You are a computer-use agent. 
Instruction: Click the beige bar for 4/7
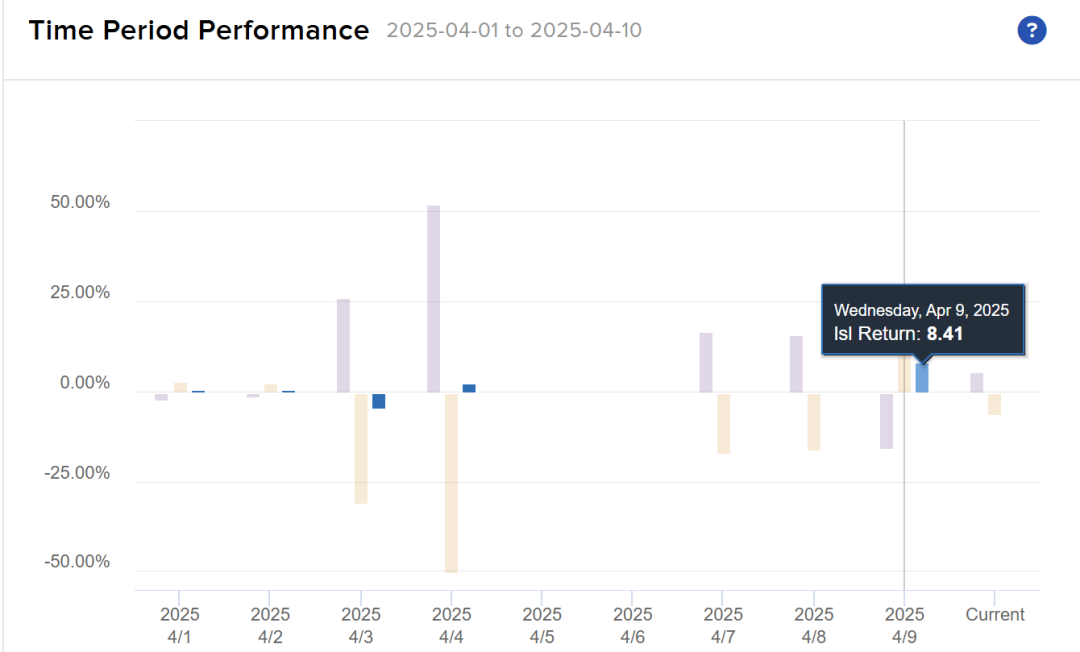[723, 423]
